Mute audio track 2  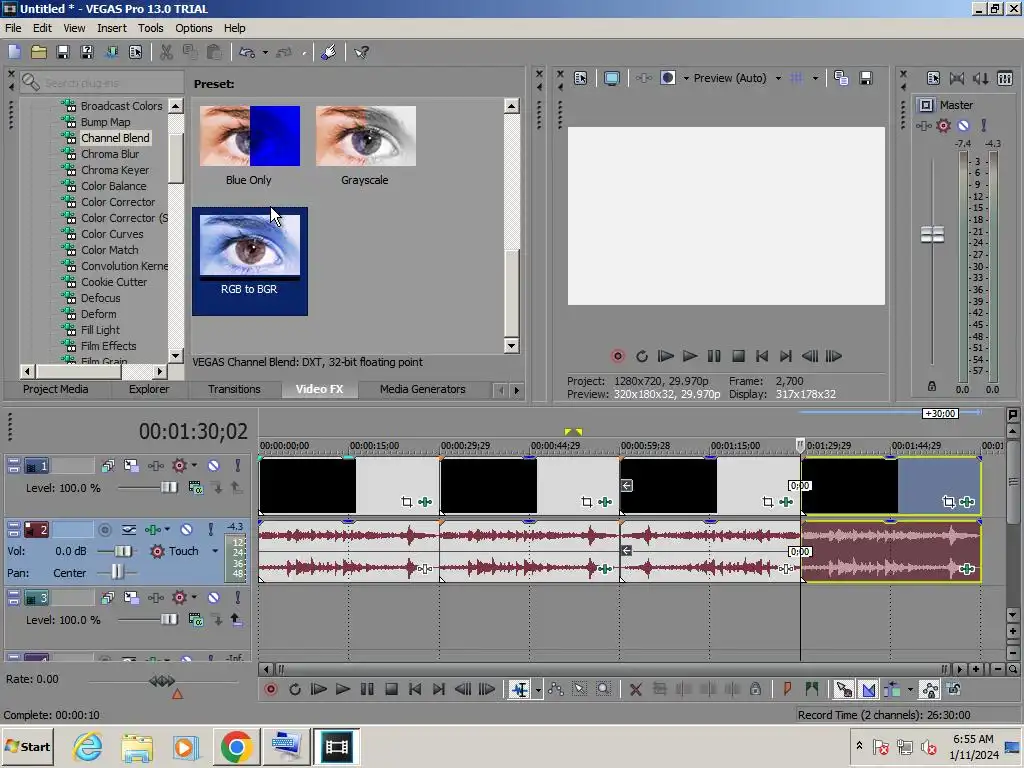click(186, 529)
